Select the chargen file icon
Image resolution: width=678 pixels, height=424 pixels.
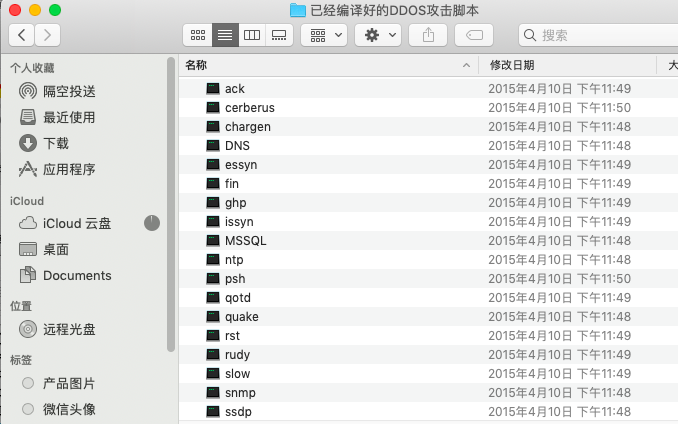coord(213,127)
